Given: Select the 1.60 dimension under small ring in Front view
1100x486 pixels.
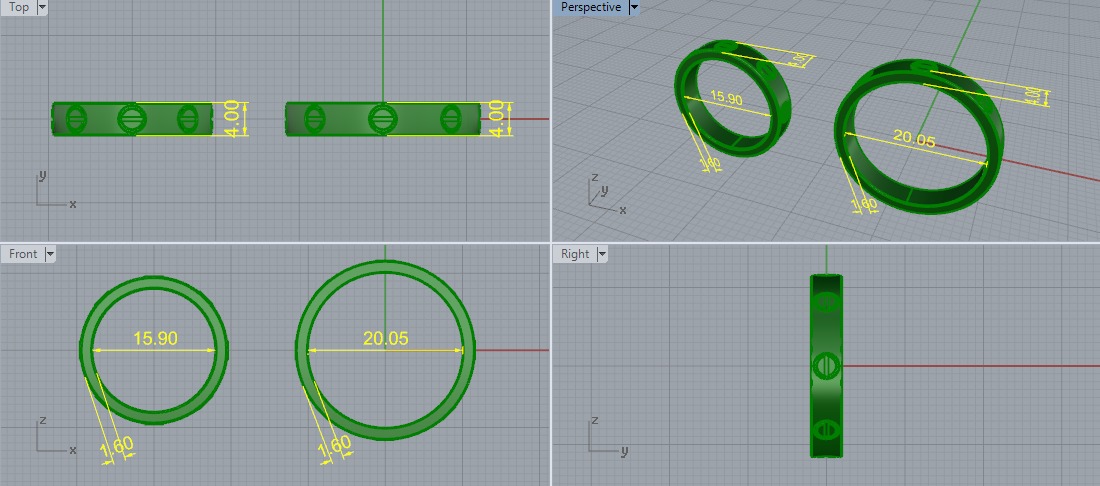Looking at the screenshot, I should 116,449.
